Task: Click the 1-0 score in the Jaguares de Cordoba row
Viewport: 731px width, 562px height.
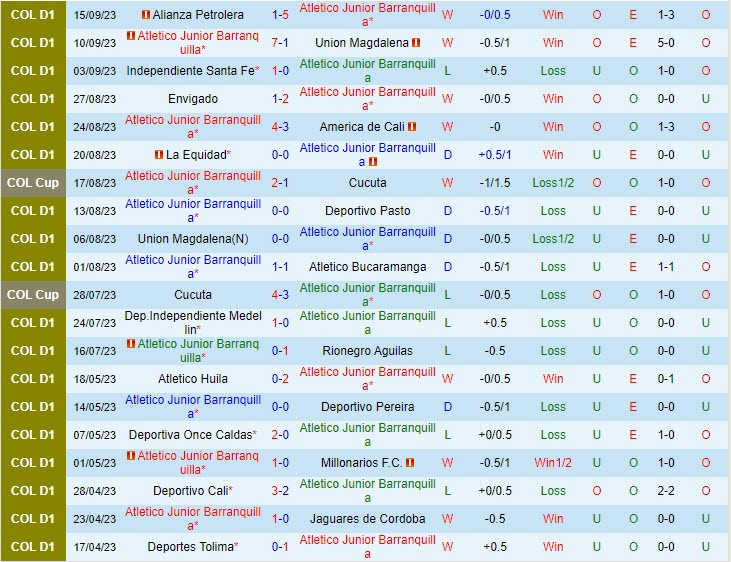Action: coord(280,519)
